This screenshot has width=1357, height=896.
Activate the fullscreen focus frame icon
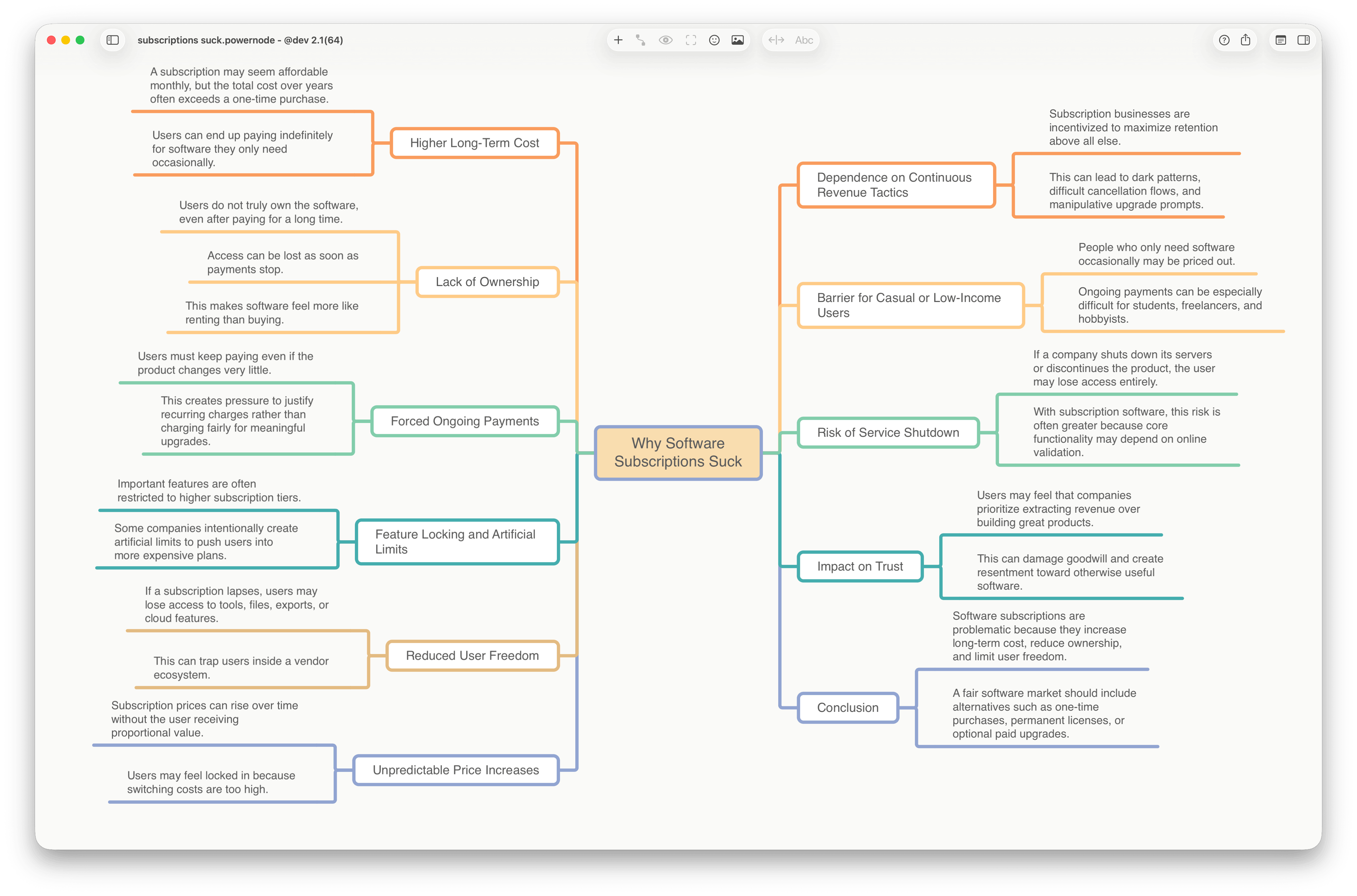(690, 40)
